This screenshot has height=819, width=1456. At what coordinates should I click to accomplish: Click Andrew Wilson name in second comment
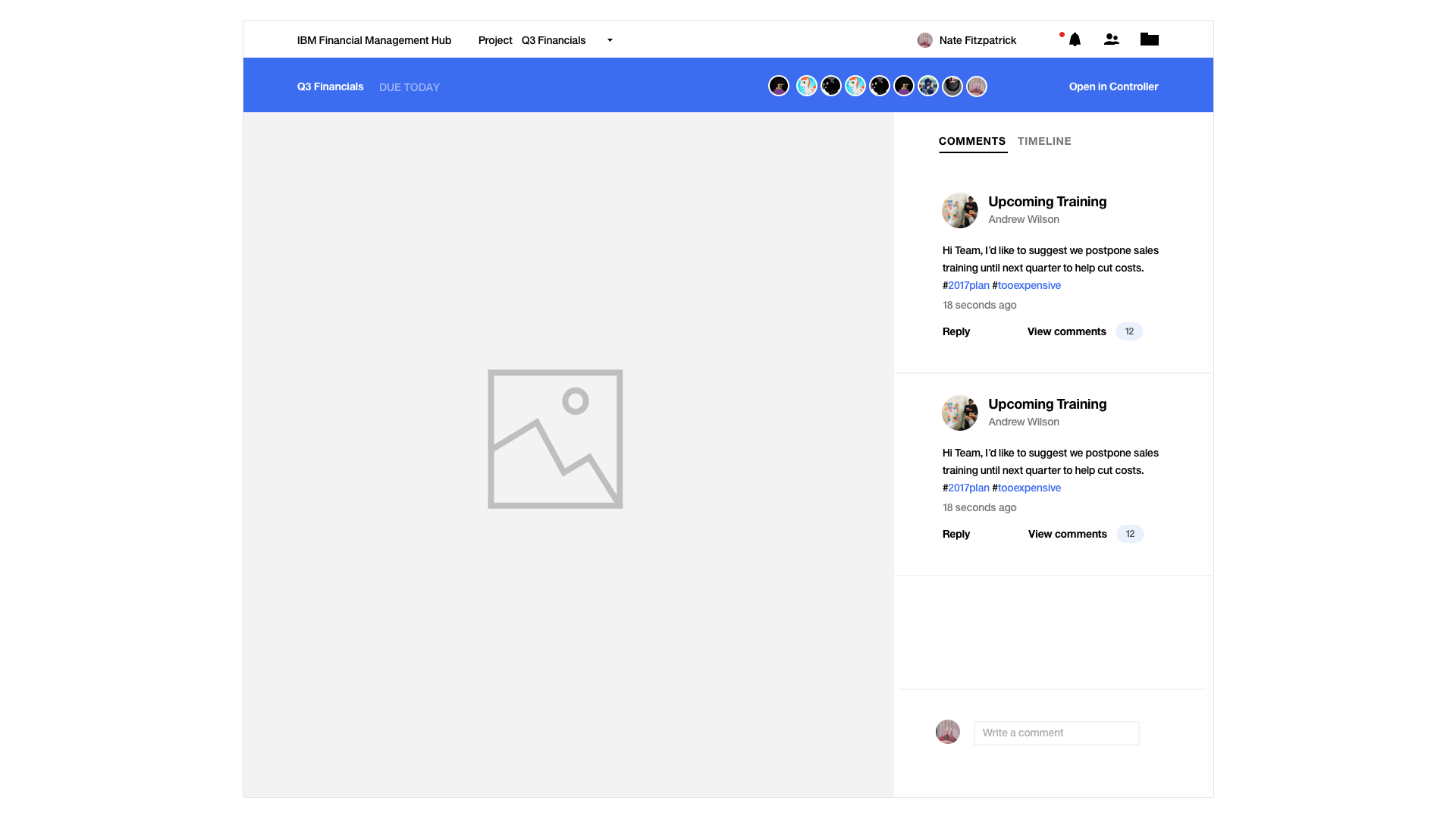tap(1024, 422)
